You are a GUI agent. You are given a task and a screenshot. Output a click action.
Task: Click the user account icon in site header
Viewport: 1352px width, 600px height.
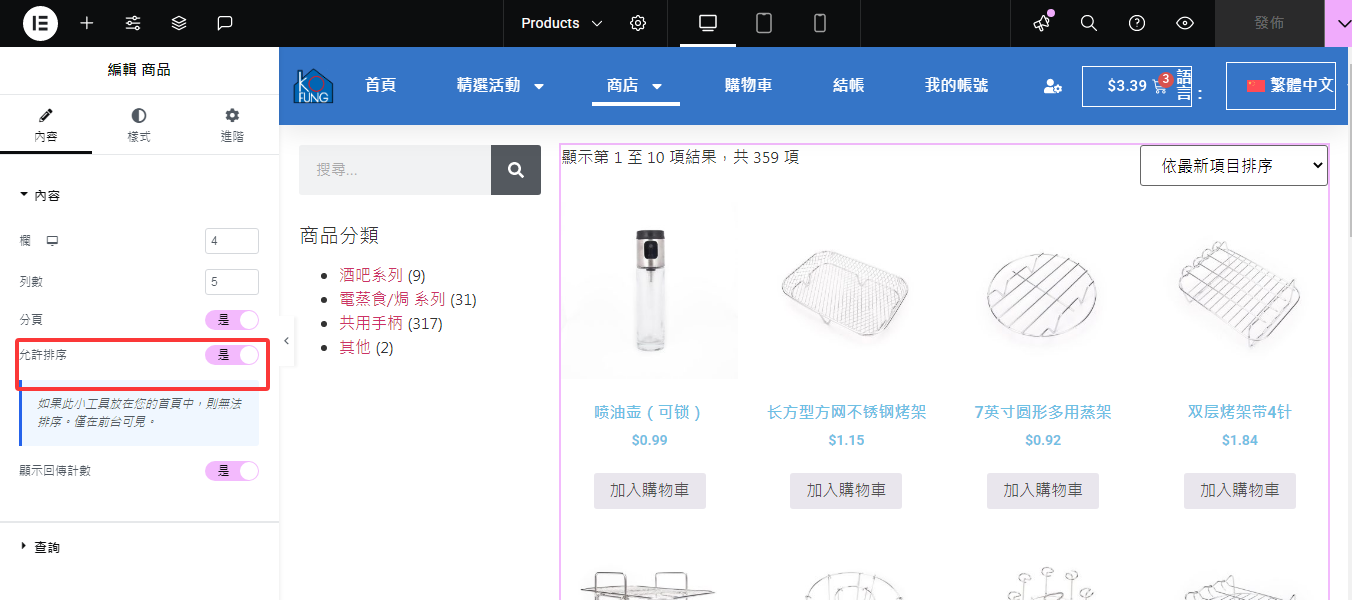tap(1053, 87)
